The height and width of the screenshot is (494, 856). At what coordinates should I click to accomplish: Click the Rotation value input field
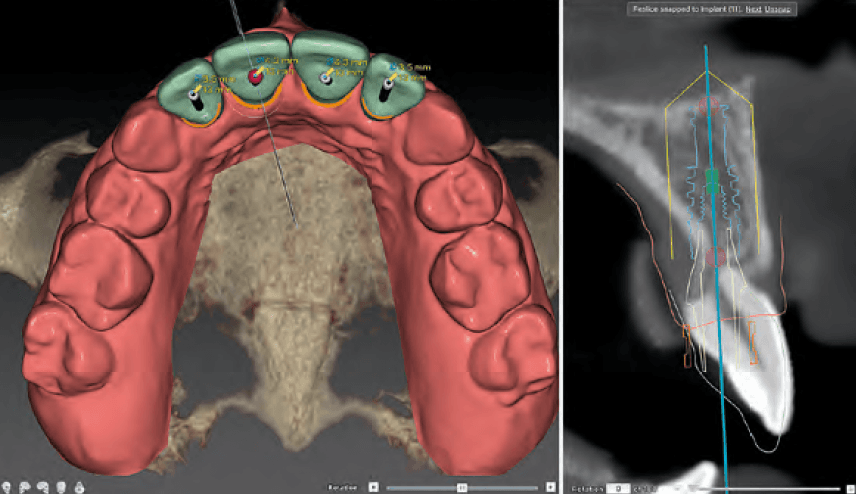(x=618, y=489)
